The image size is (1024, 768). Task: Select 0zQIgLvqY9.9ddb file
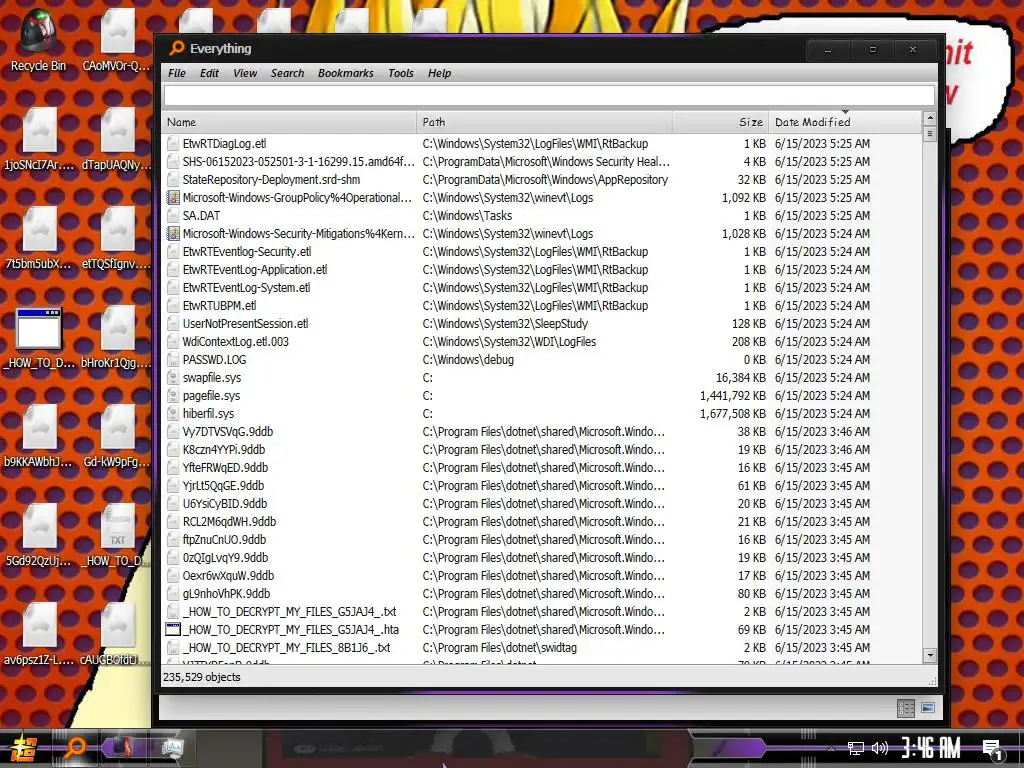[x=542, y=558]
